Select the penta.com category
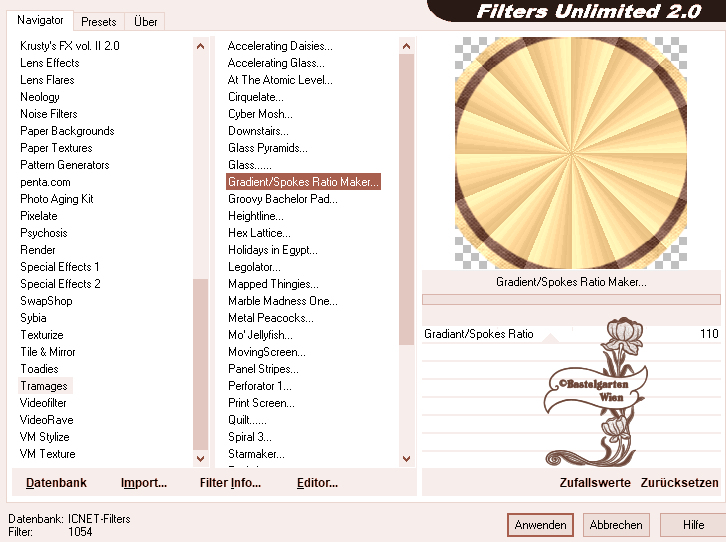The height and width of the screenshot is (542, 726). pyautogui.click(x=45, y=182)
